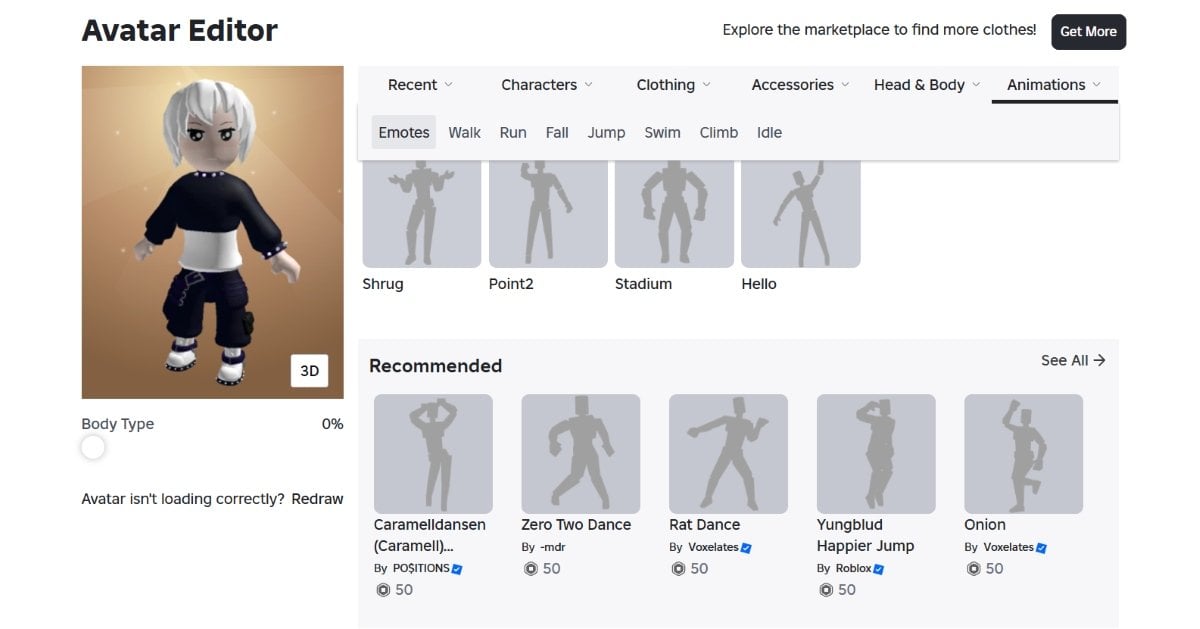Switch to the Idle animation tab
1200x629 pixels.
769,133
